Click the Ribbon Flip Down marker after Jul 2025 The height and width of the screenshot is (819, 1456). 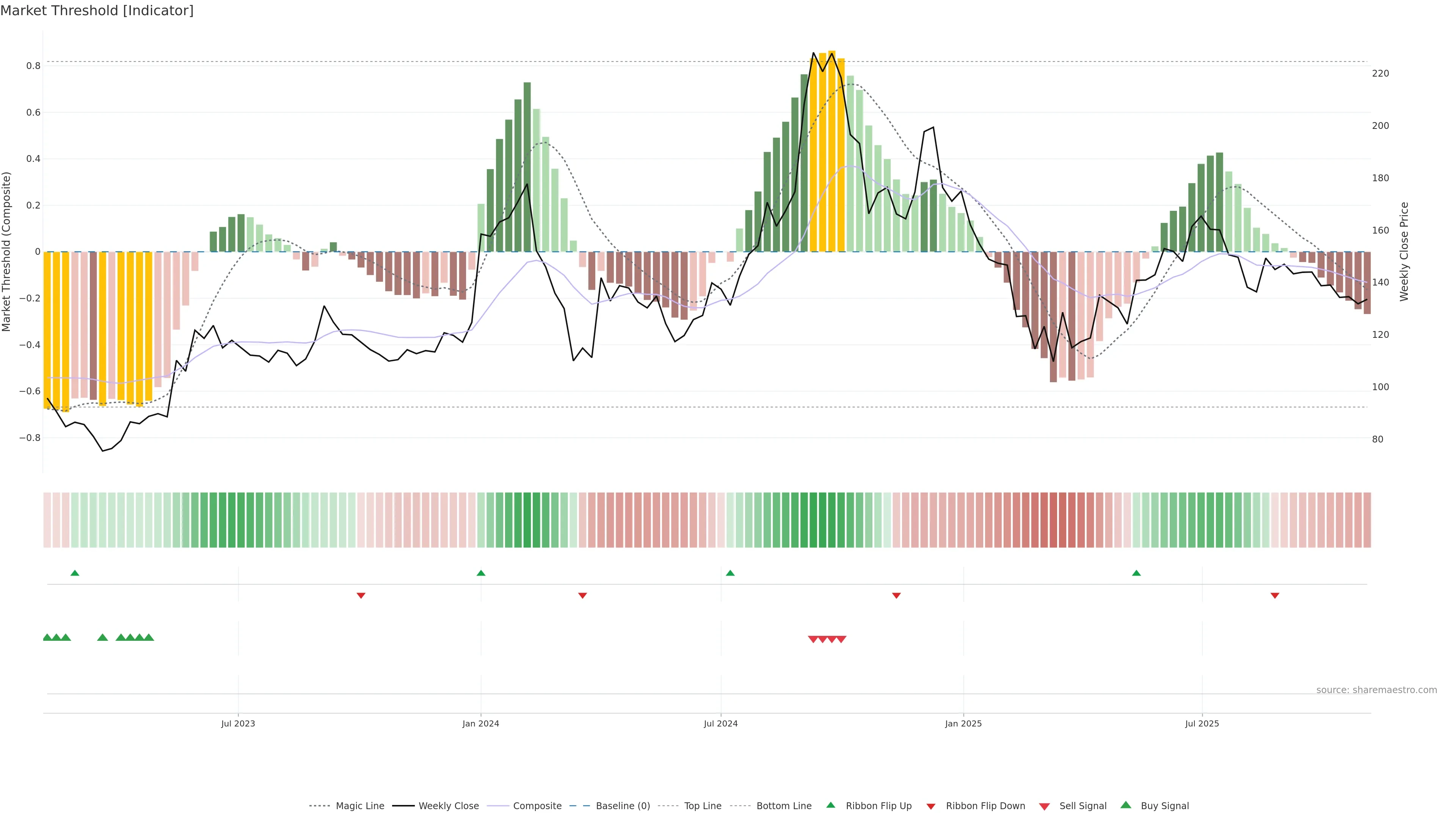[x=1274, y=595]
